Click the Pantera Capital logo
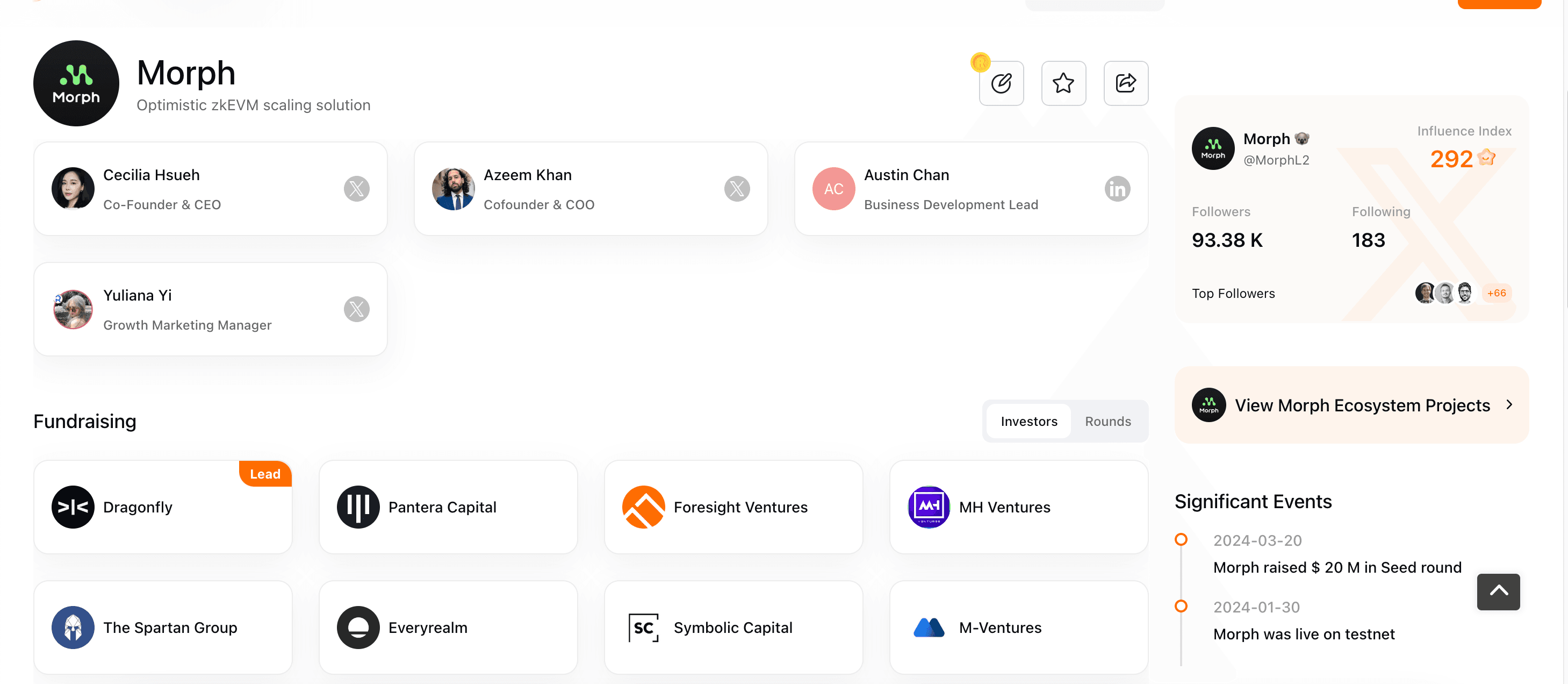The height and width of the screenshot is (684, 1568). [358, 508]
